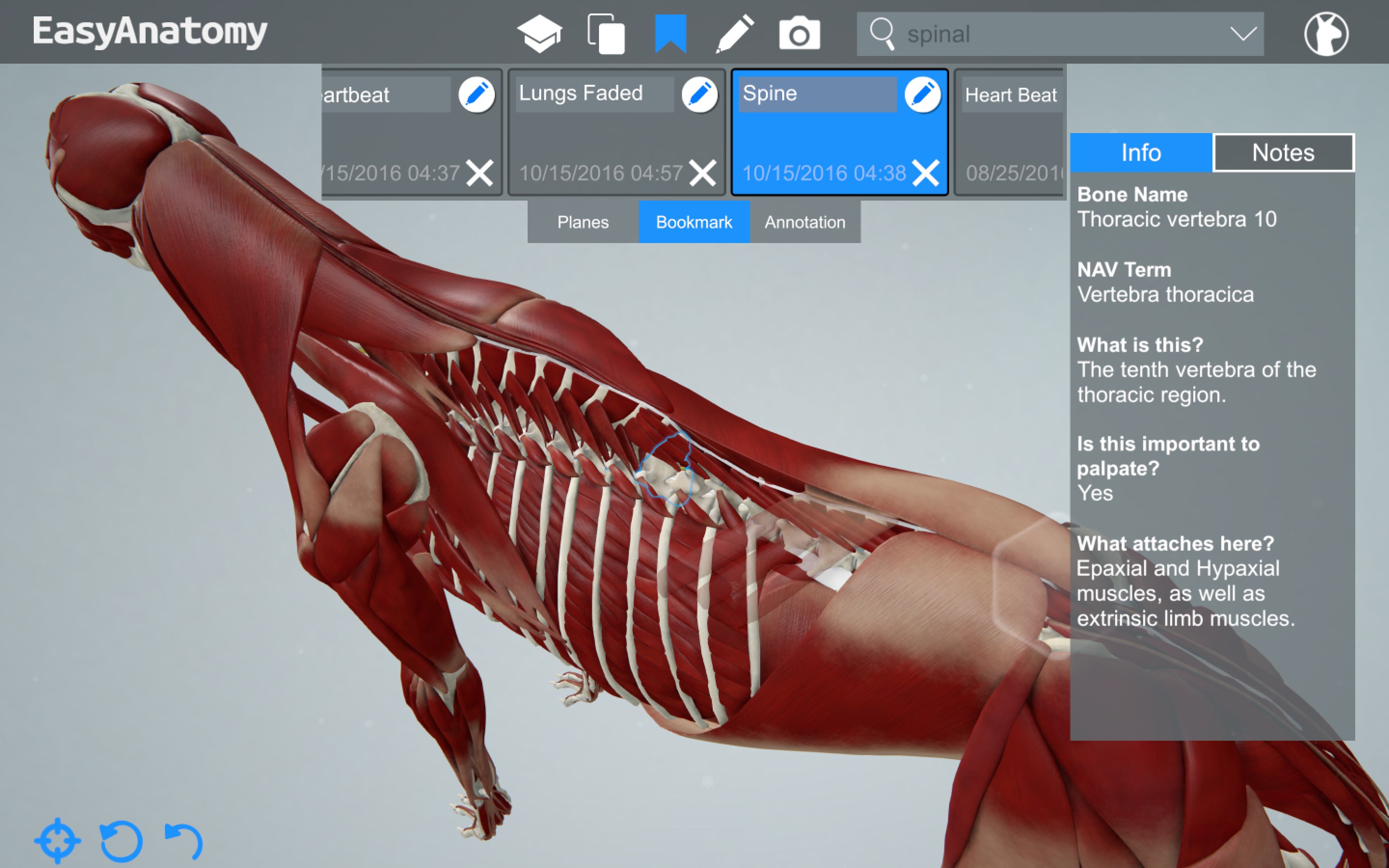The image size is (1389, 868).
Task: Switch to the Annotation tab
Action: [804, 222]
